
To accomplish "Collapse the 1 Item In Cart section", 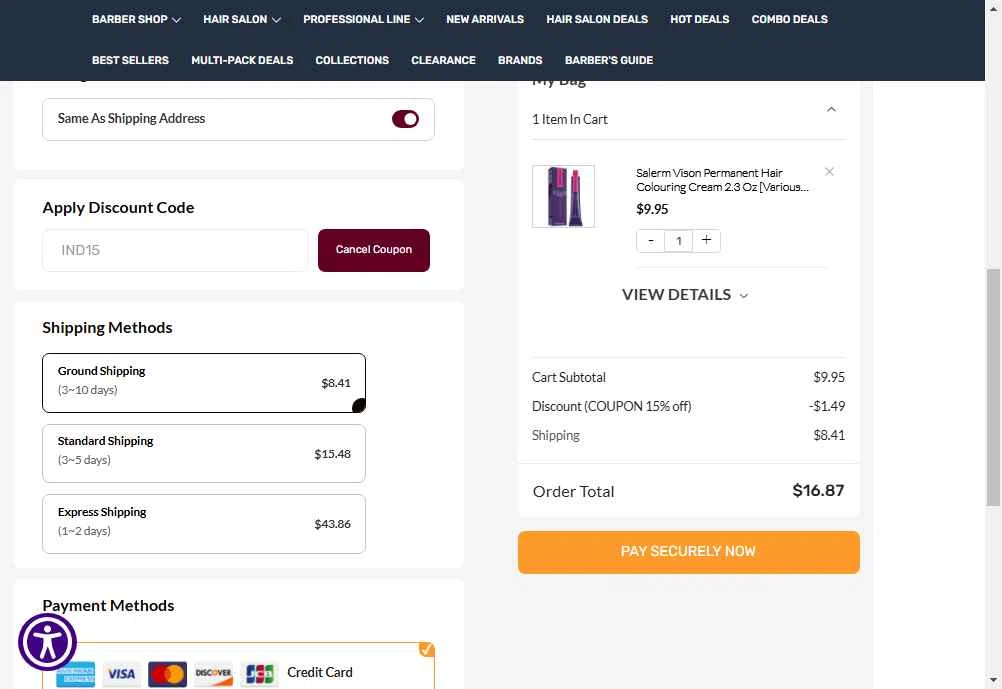I will [x=831, y=109].
